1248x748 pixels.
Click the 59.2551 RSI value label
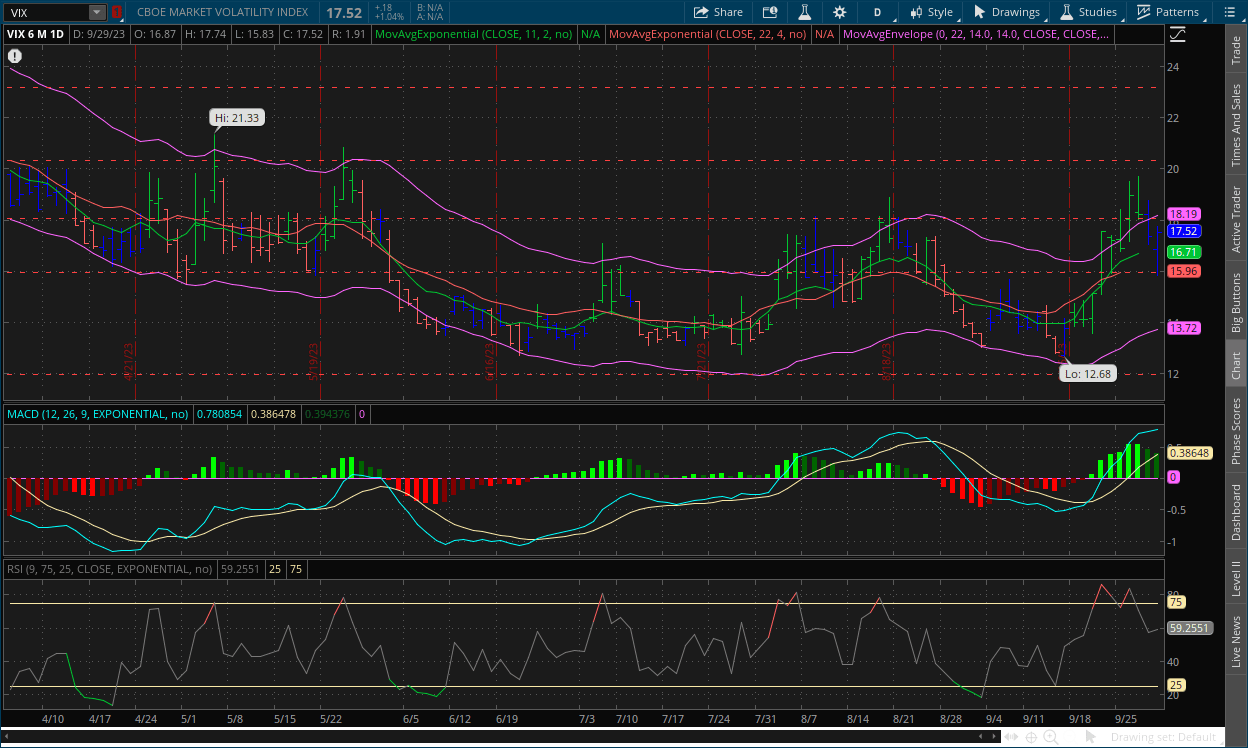pos(1190,628)
